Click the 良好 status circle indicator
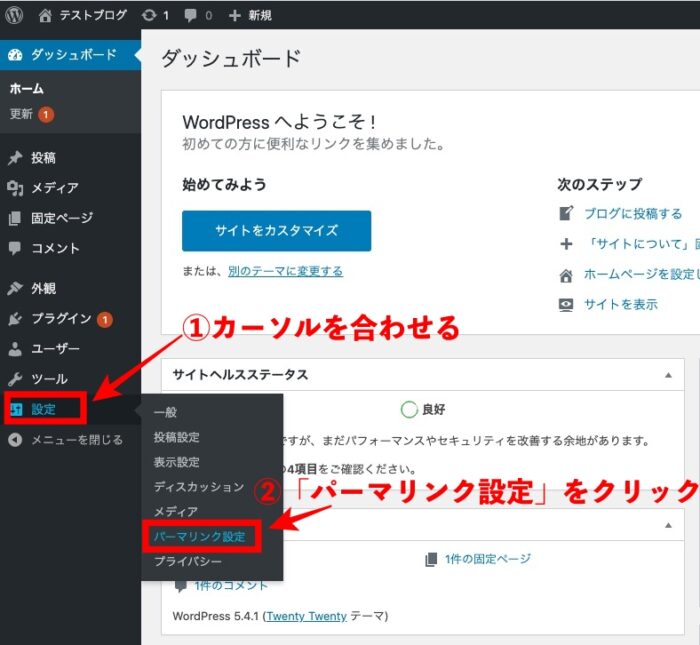This screenshot has width=700, height=645. click(409, 409)
